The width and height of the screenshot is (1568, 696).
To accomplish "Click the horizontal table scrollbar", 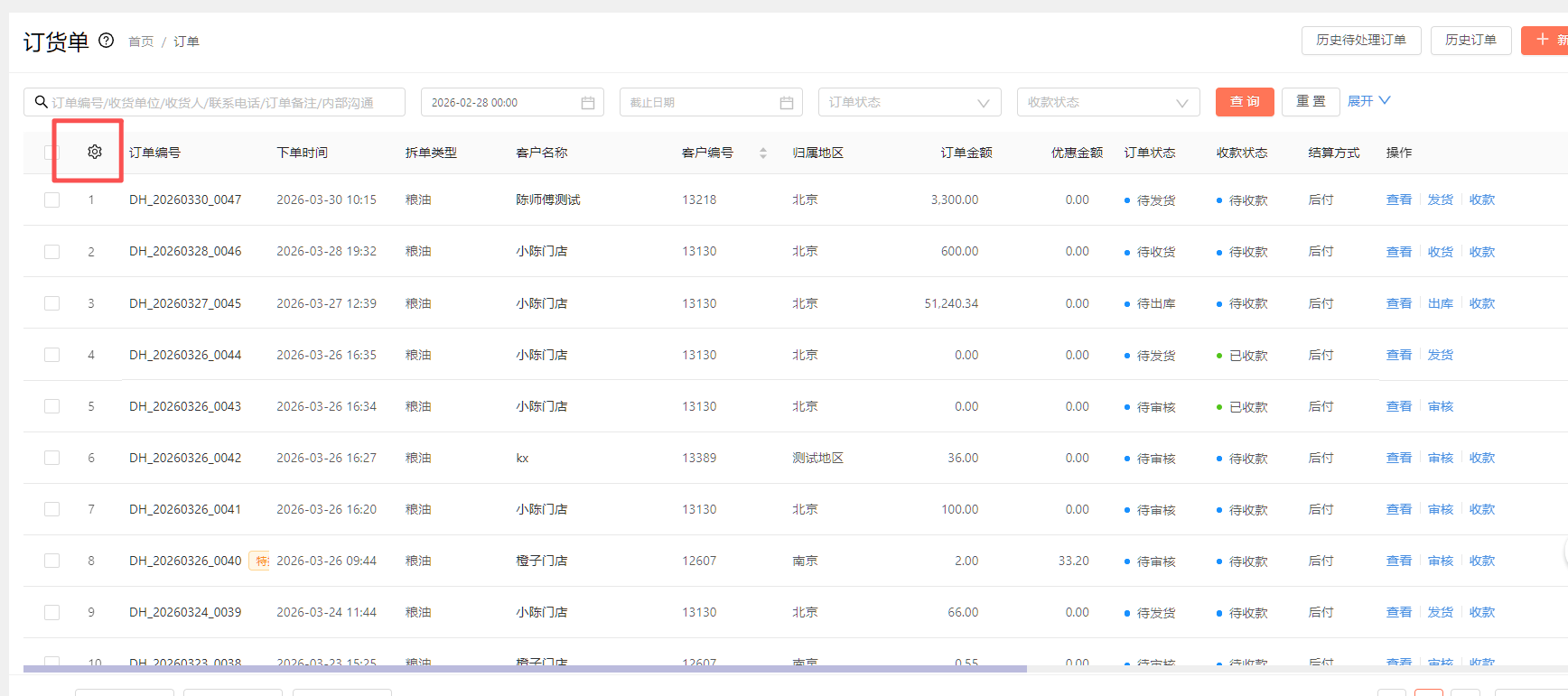I will [525, 669].
